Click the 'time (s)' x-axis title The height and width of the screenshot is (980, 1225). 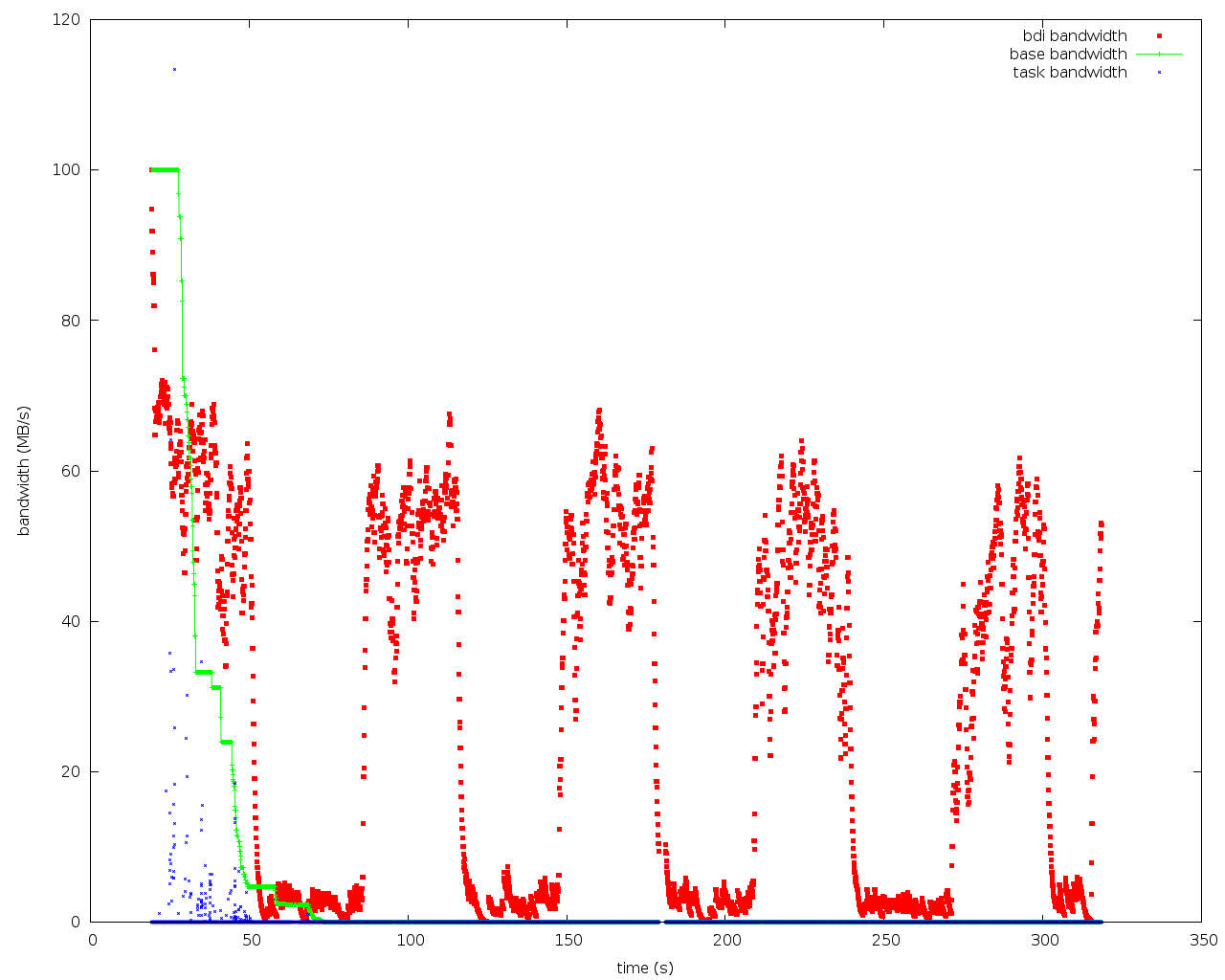coord(645,968)
